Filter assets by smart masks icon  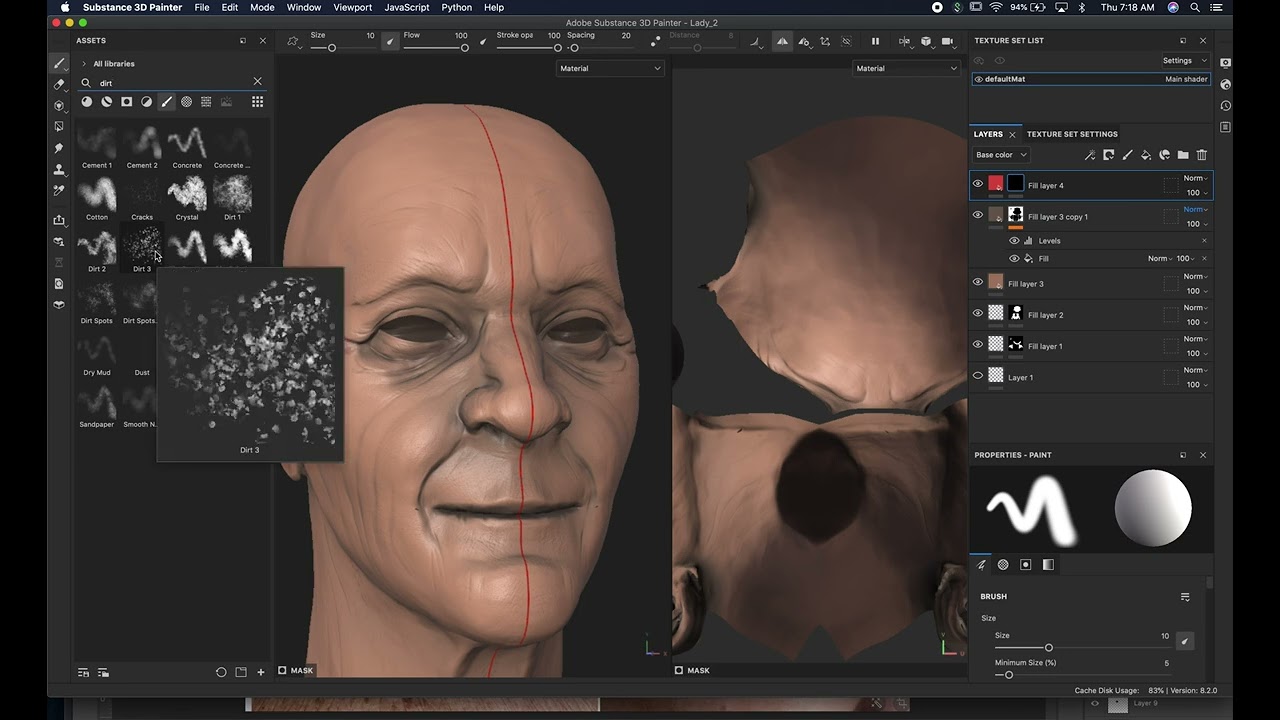(x=126, y=101)
